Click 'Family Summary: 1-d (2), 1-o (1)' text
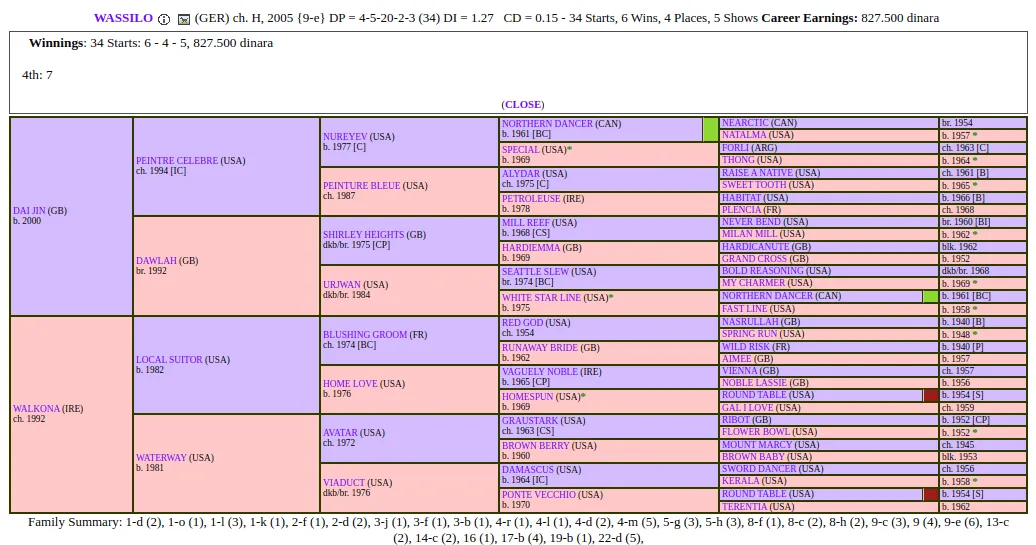The height and width of the screenshot is (545, 1036). pyautogui.click(x=117, y=523)
